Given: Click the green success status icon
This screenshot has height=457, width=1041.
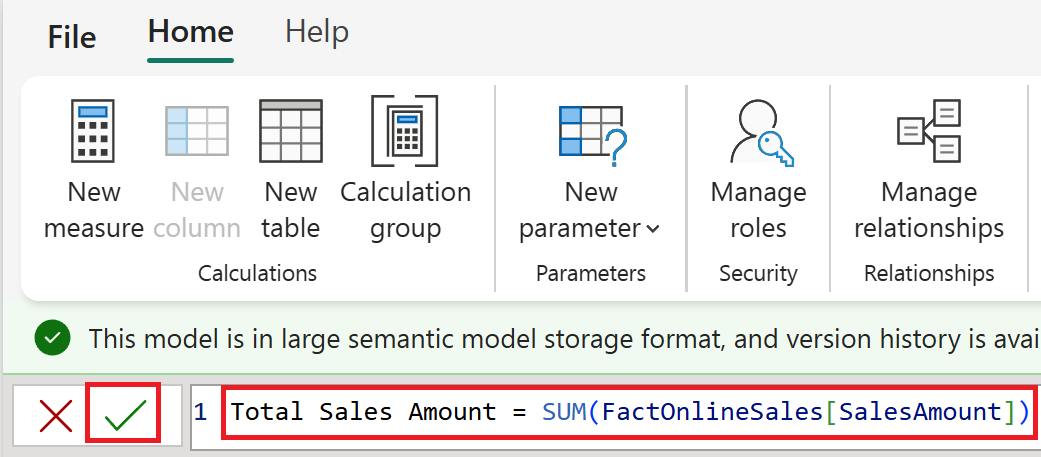Looking at the screenshot, I should 52,339.
